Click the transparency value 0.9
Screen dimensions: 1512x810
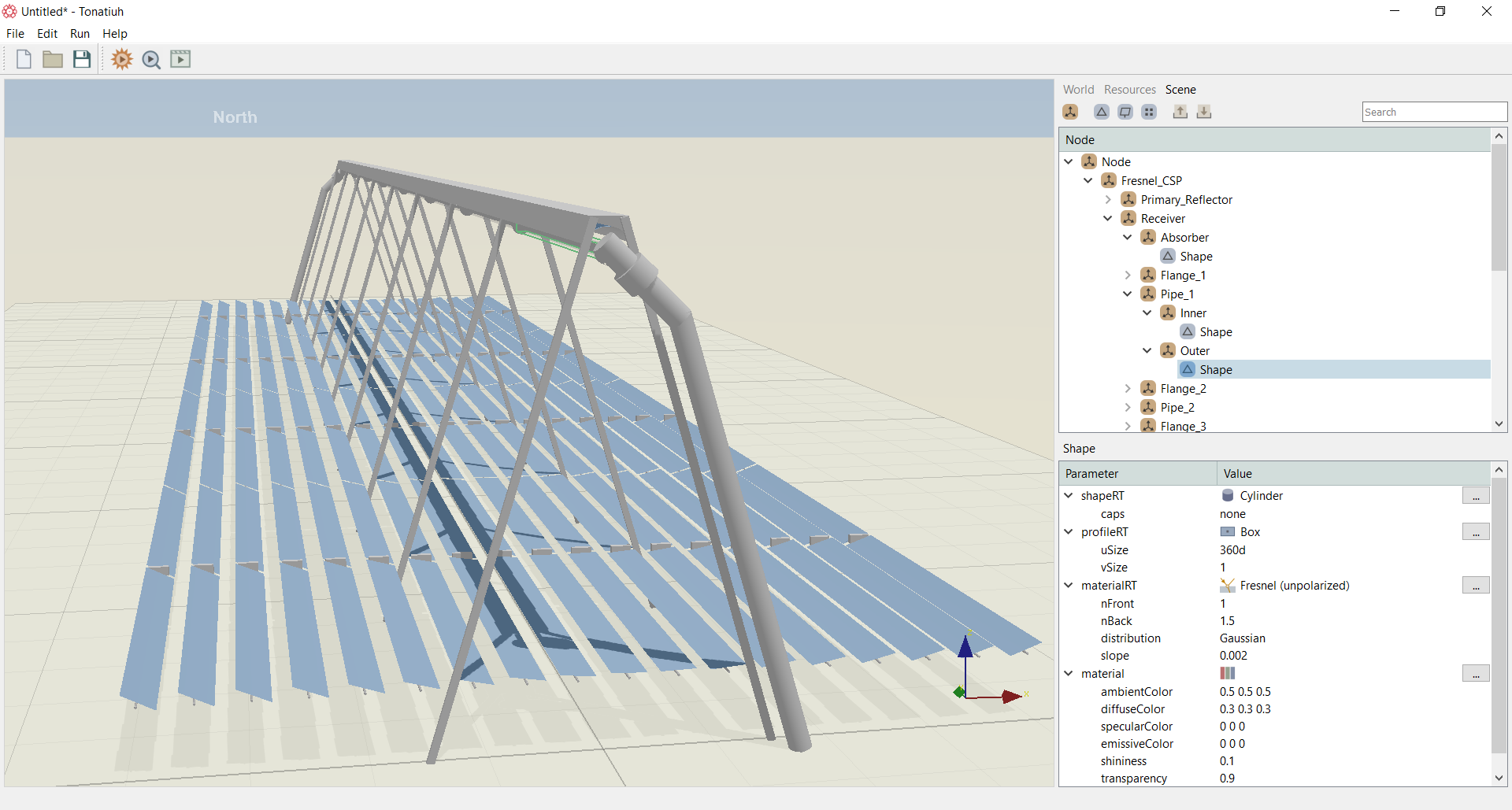click(x=1227, y=778)
